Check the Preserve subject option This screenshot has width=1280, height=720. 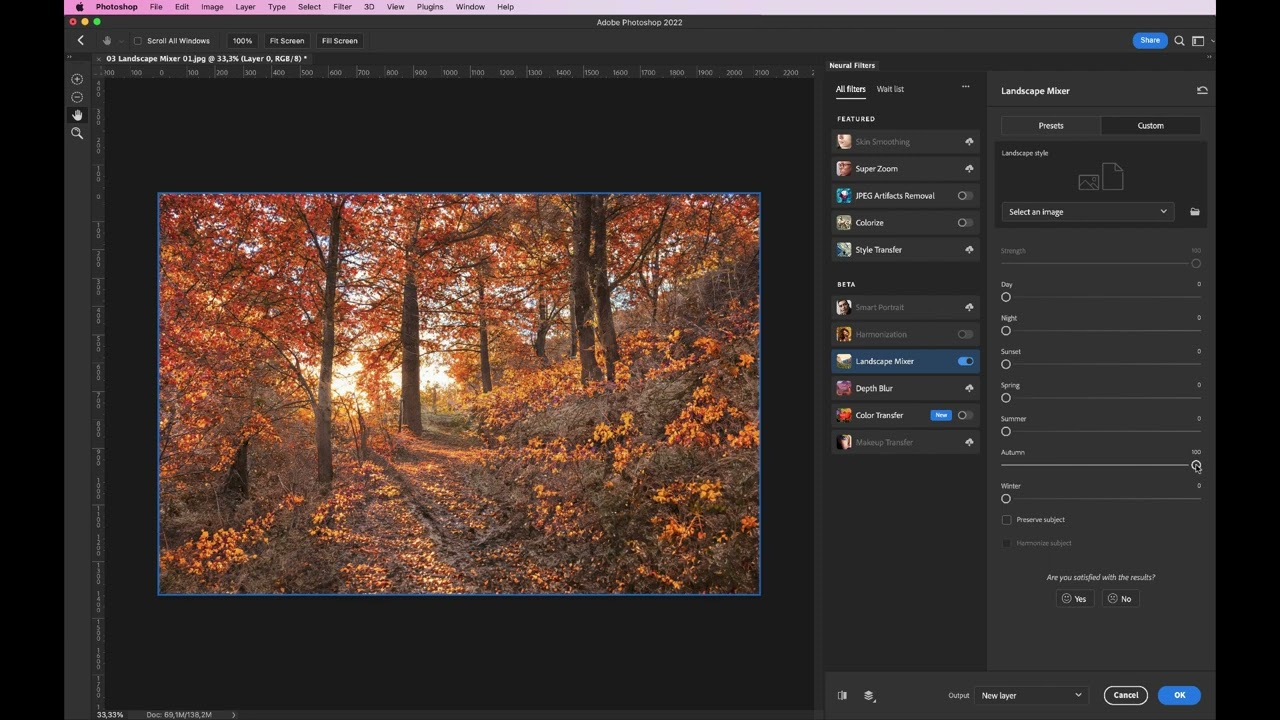coord(1007,519)
